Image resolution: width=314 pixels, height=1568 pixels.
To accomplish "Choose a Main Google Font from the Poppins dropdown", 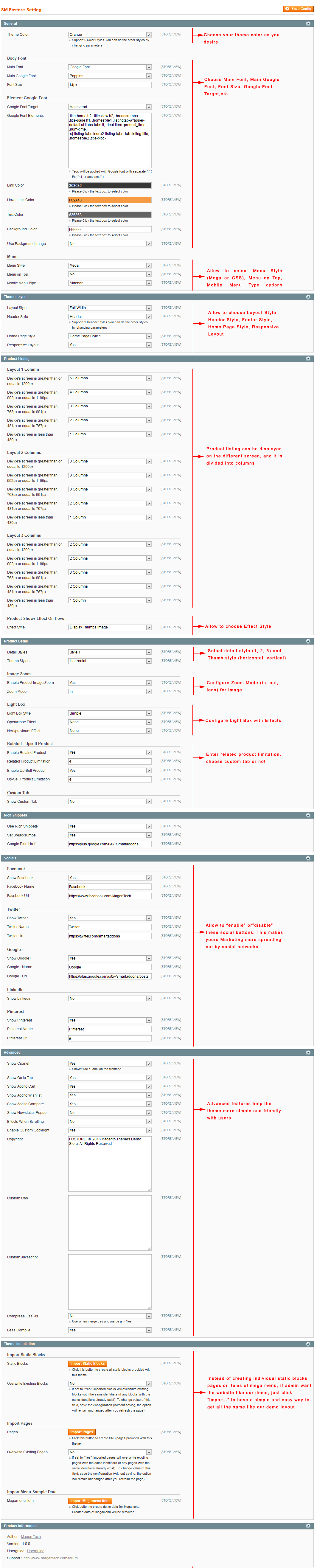I will tap(110, 76).
